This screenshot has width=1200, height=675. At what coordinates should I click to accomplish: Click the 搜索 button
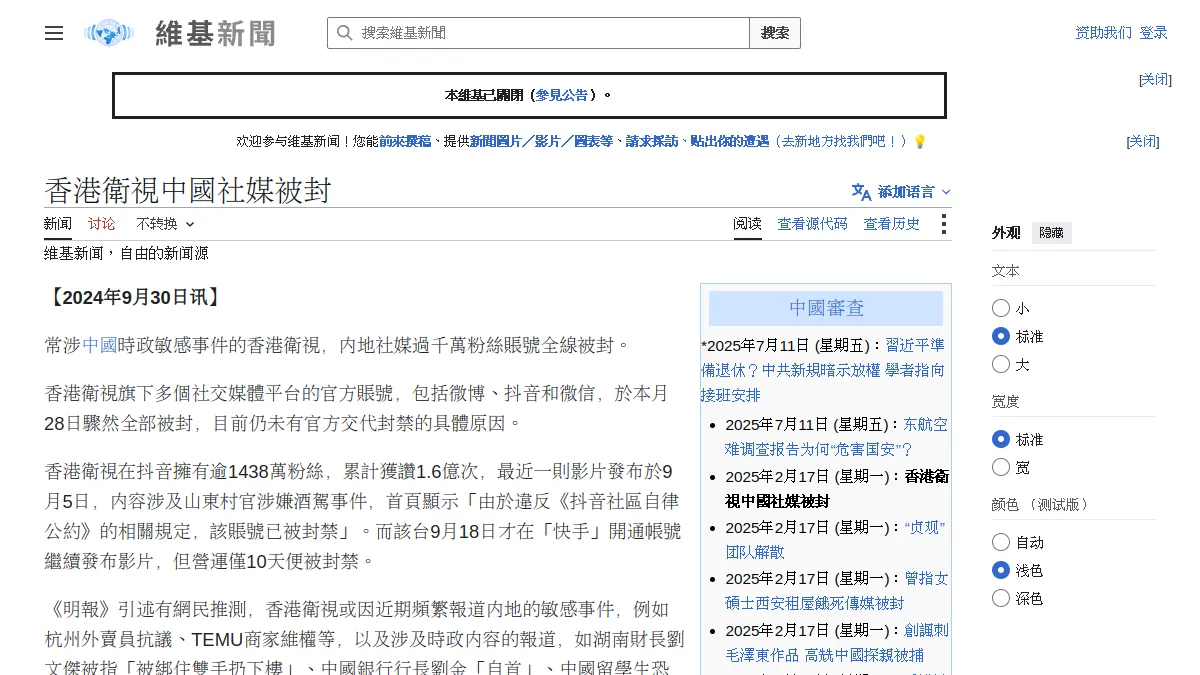tap(775, 33)
